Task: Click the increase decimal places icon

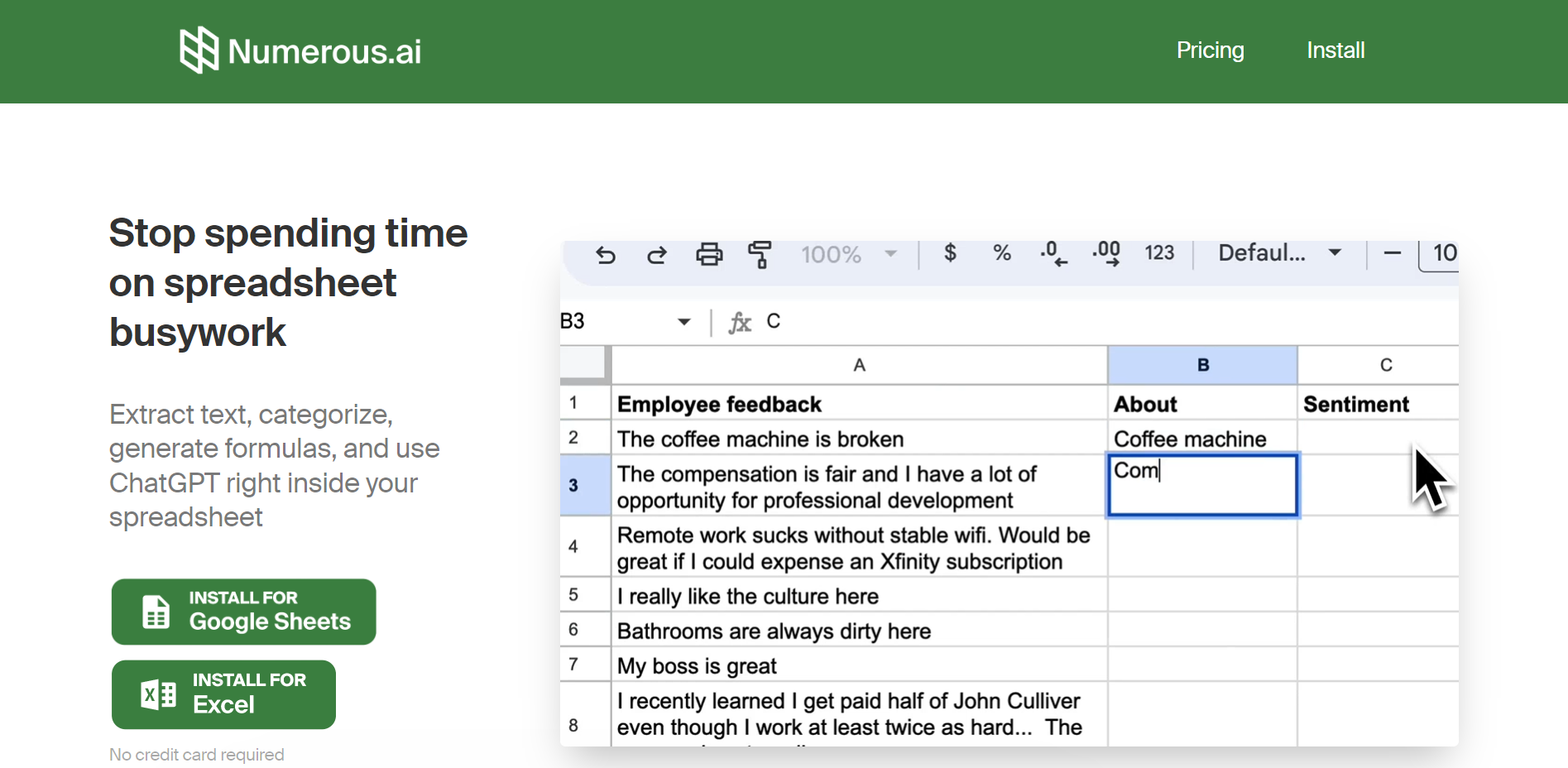Action: (x=1106, y=253)
